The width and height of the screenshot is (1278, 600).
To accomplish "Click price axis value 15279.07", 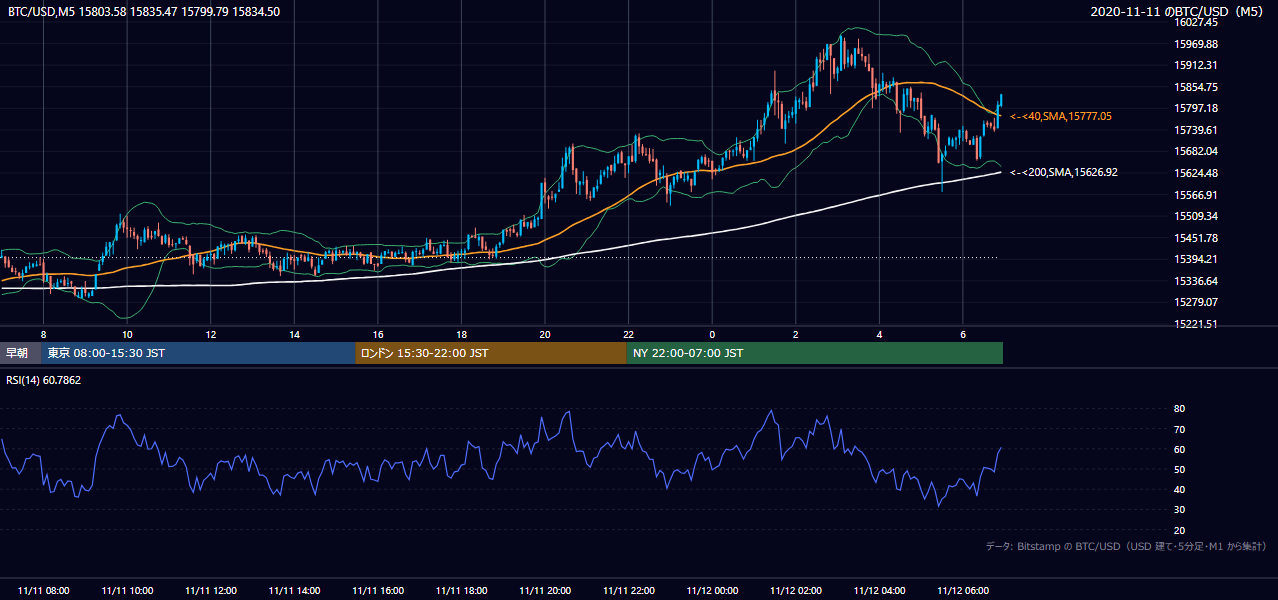I will [1196, 302].
